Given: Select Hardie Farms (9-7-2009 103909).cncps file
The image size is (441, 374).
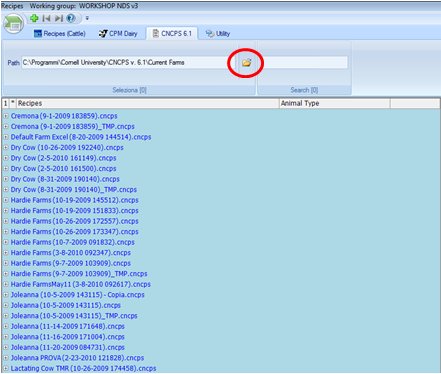Looking at the screenshot, I should click(71, 263).
